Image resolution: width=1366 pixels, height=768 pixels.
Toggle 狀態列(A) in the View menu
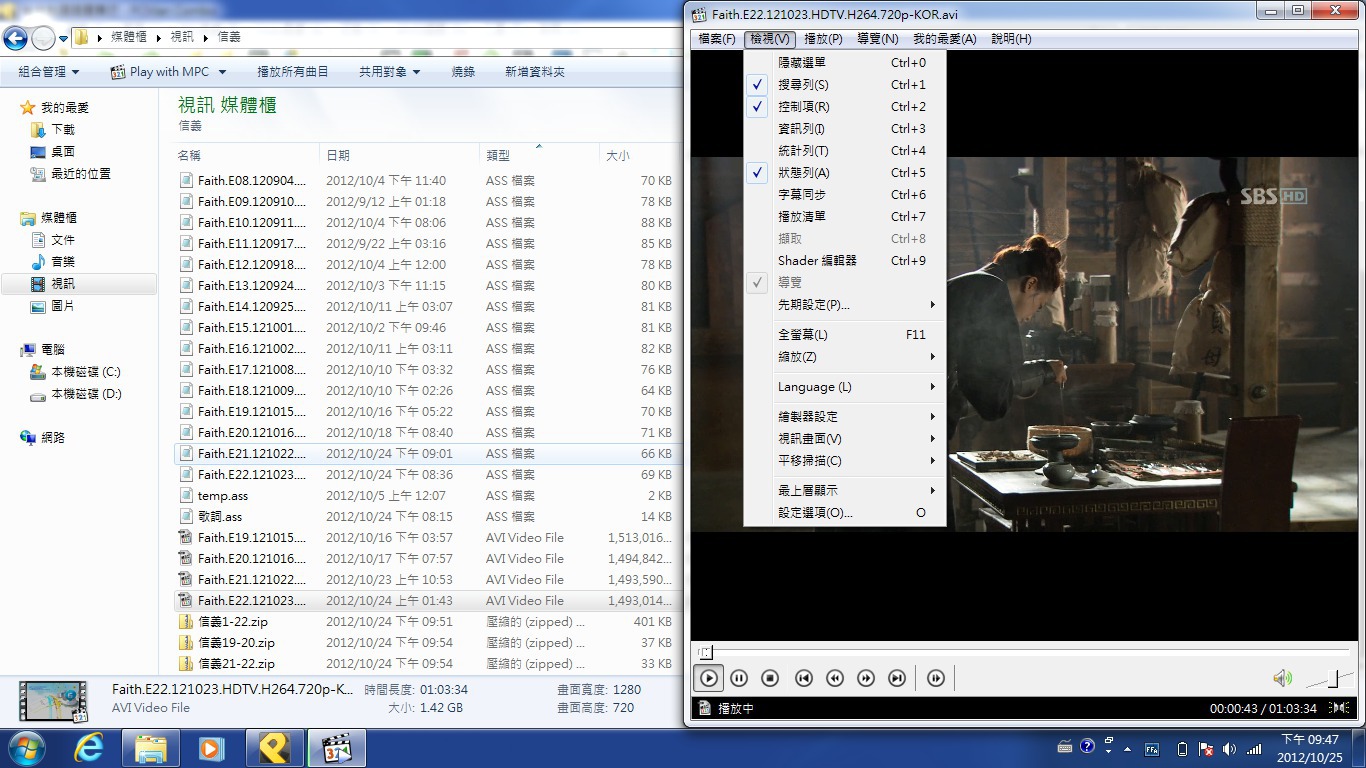click(845, 173)
